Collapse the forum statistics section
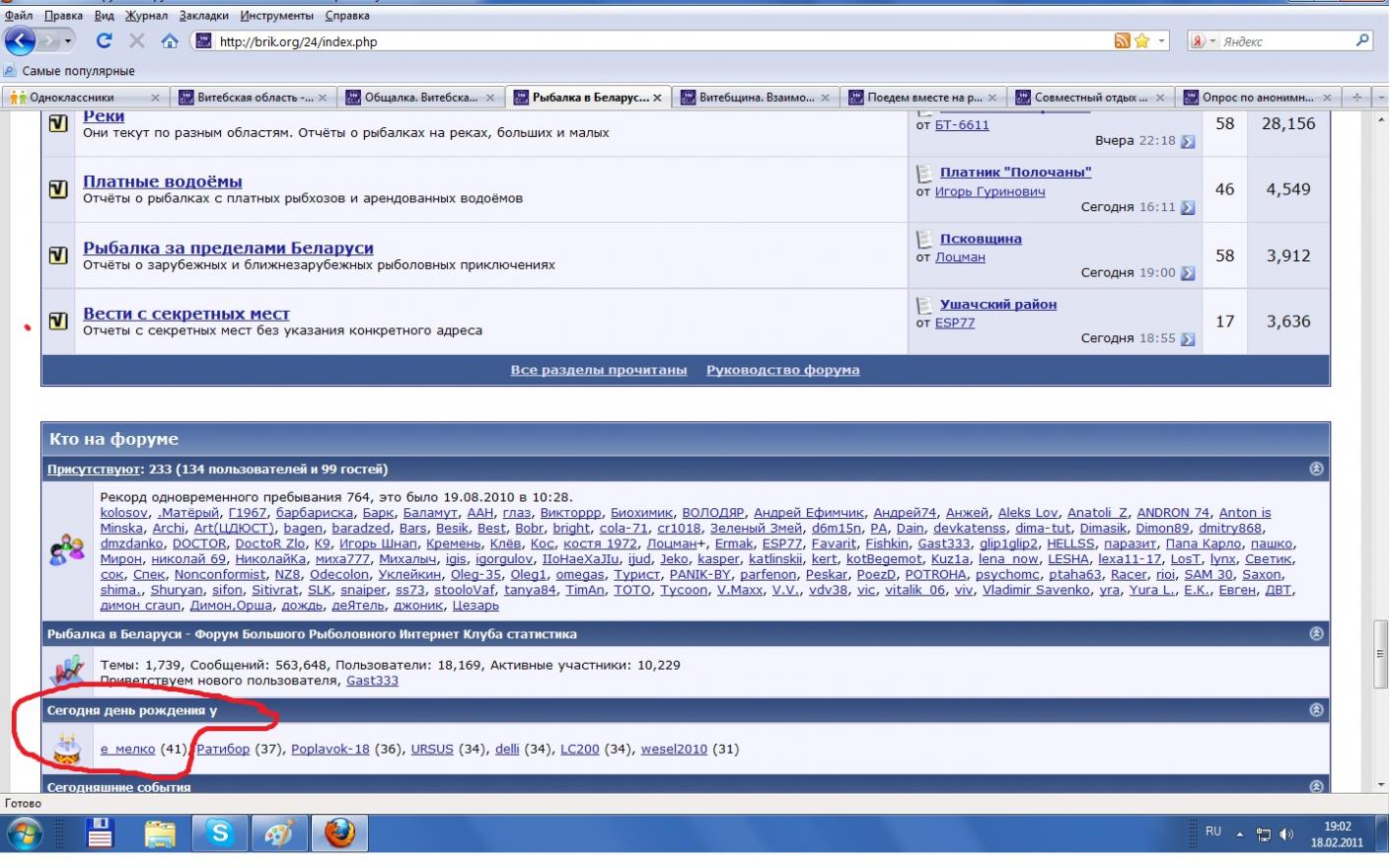1390x868 pixels. point(1316,634)
